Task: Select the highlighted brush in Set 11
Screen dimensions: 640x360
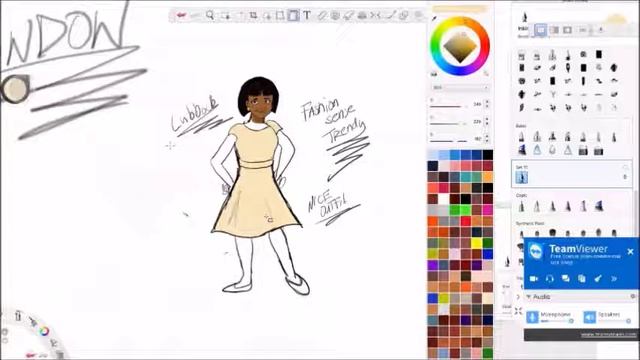Action: coord(522,177)
